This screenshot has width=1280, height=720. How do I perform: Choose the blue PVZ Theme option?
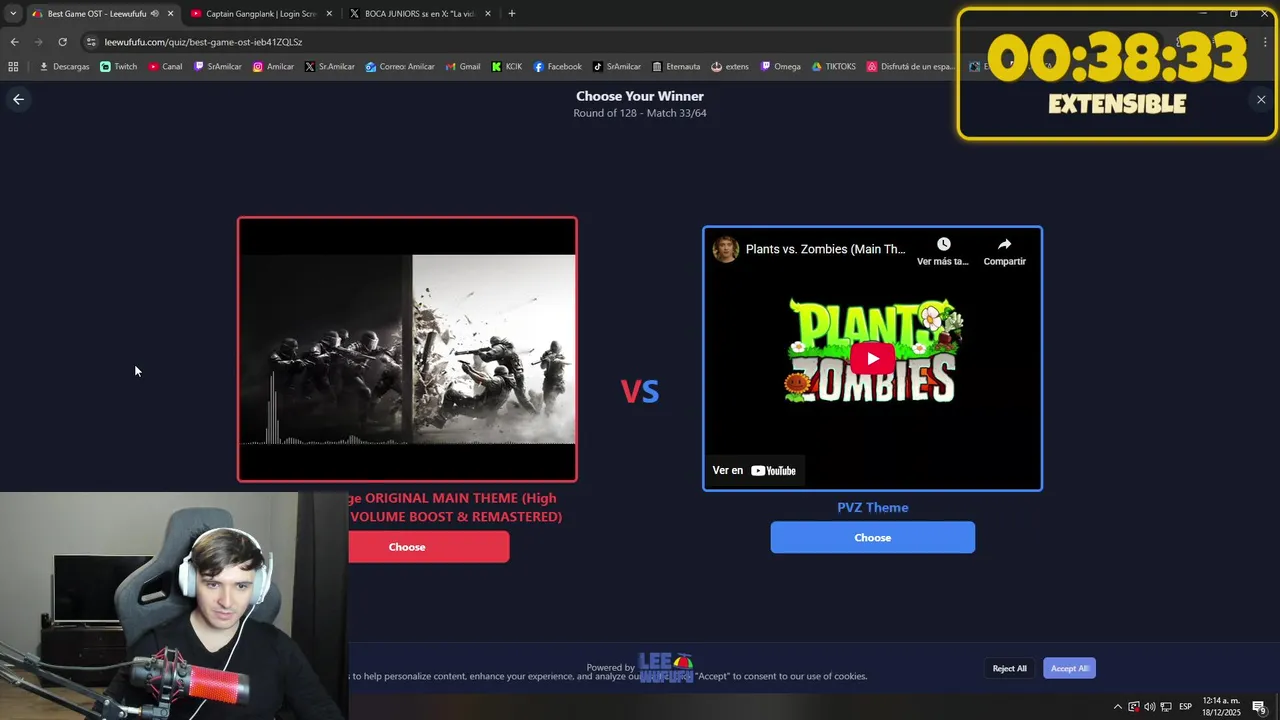tap(872, 537)
